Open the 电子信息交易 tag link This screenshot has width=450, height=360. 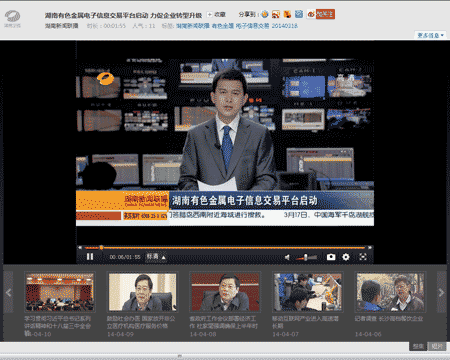[x=252, y=26]
